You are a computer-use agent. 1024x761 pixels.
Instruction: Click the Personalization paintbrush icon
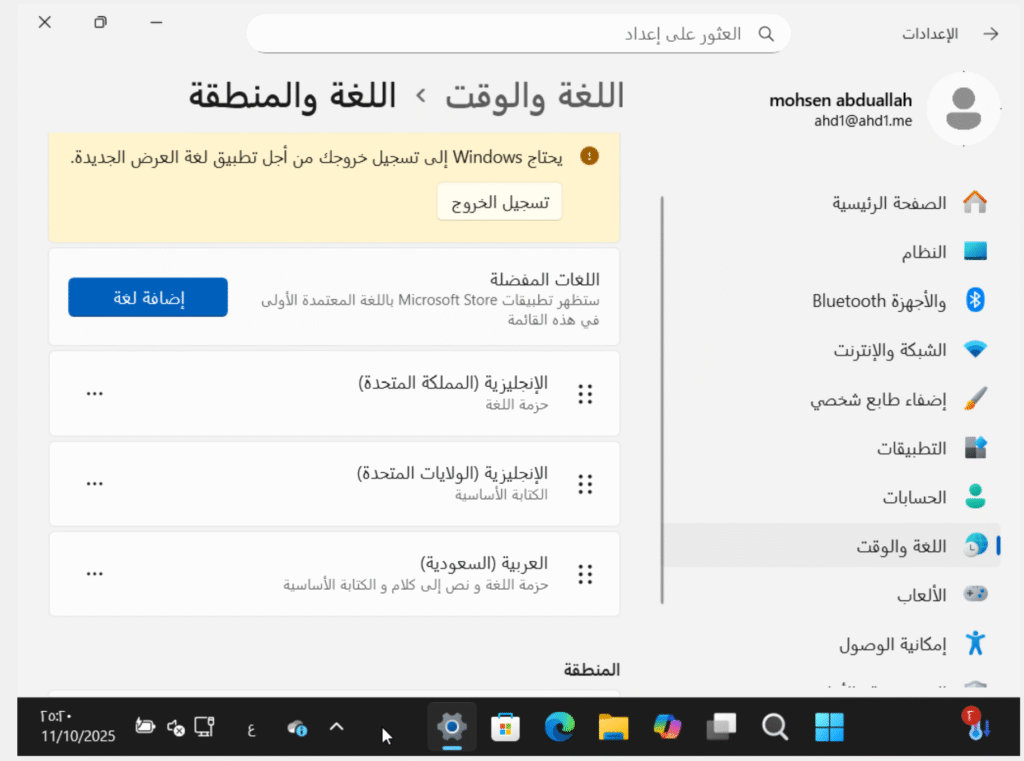(x=975, y=399)
